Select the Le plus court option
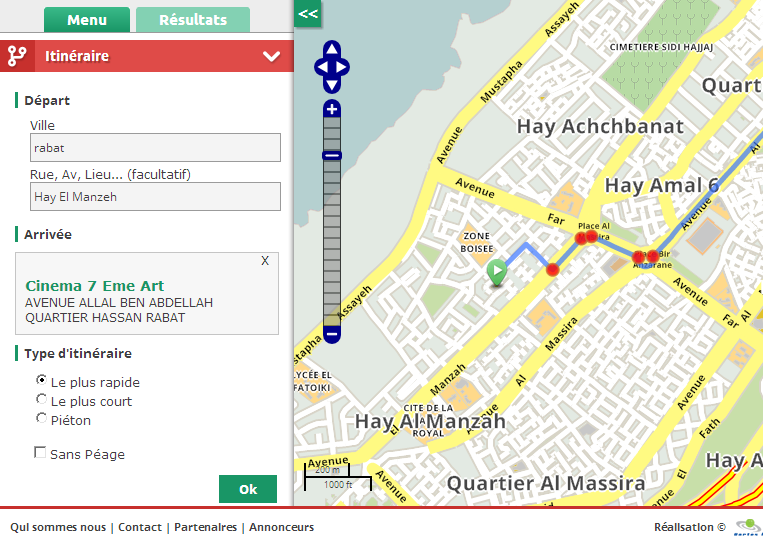763x545 pixels. pos(42,400)
